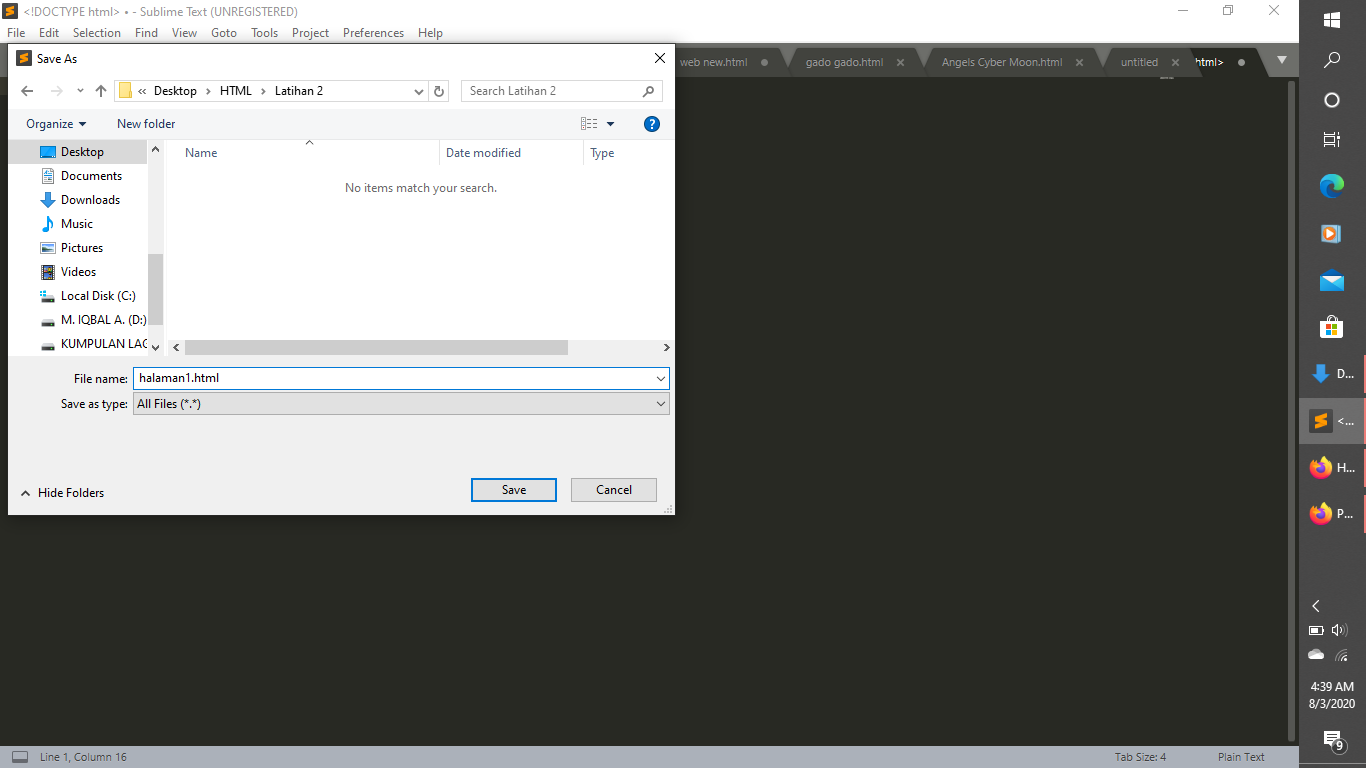Go back using the back arrow
The image size is (1366, 768).
27,91
